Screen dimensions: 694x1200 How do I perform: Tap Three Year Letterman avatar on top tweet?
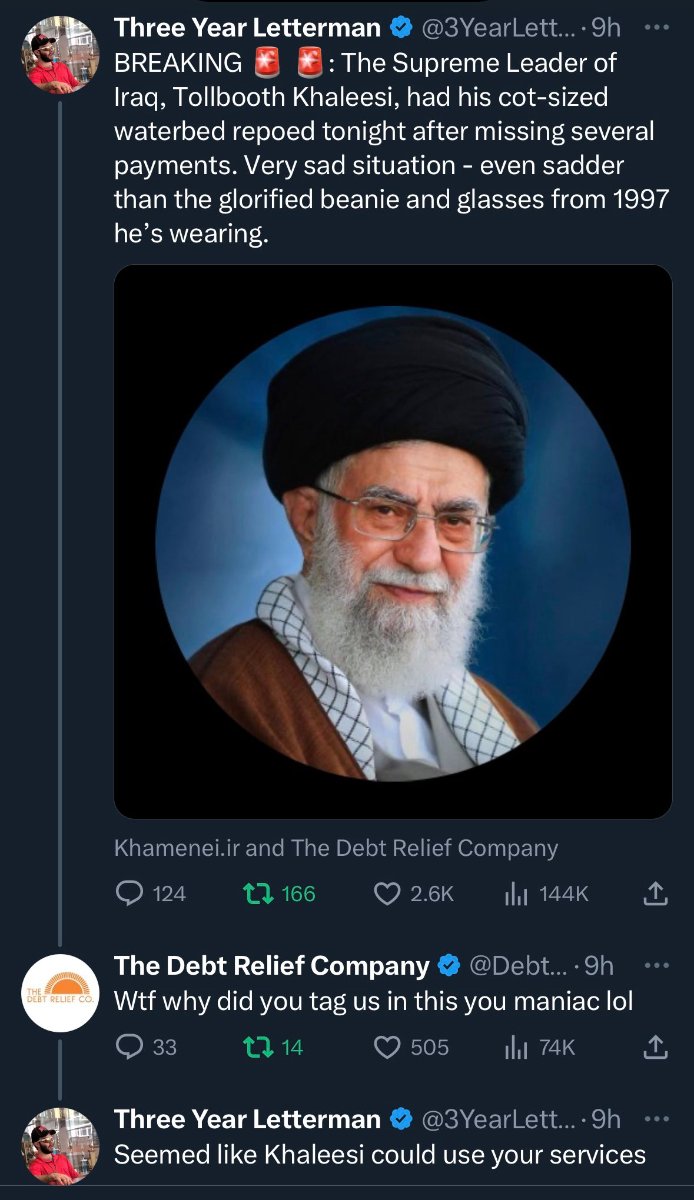[60, 55]
